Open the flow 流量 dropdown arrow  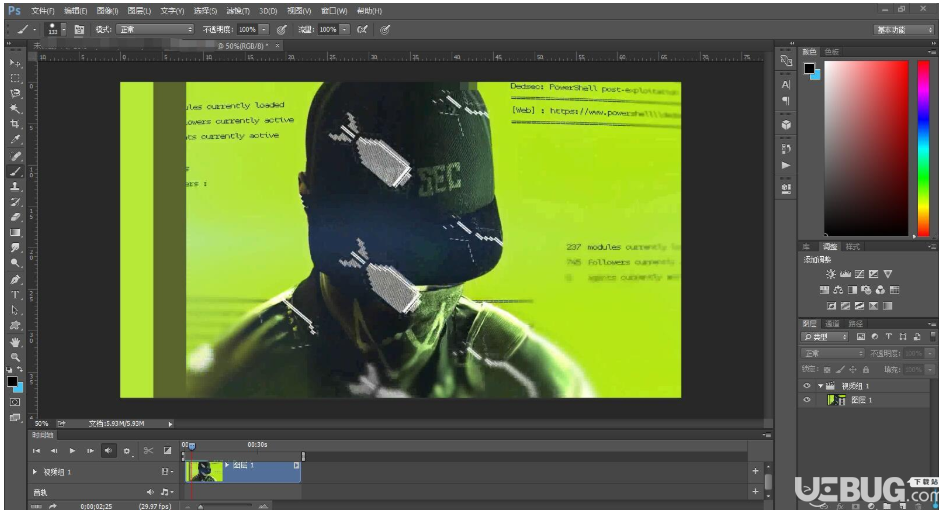click(x=344, y=29)
